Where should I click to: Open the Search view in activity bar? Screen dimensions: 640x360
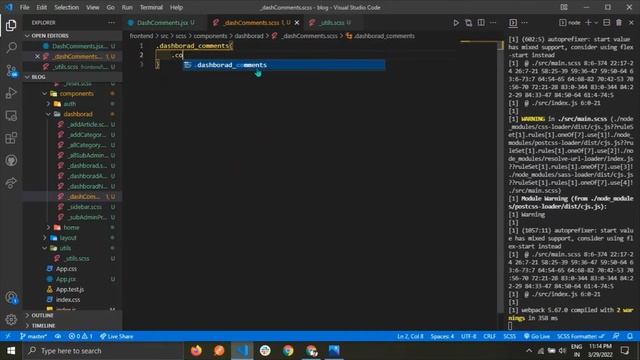(11, 48)
